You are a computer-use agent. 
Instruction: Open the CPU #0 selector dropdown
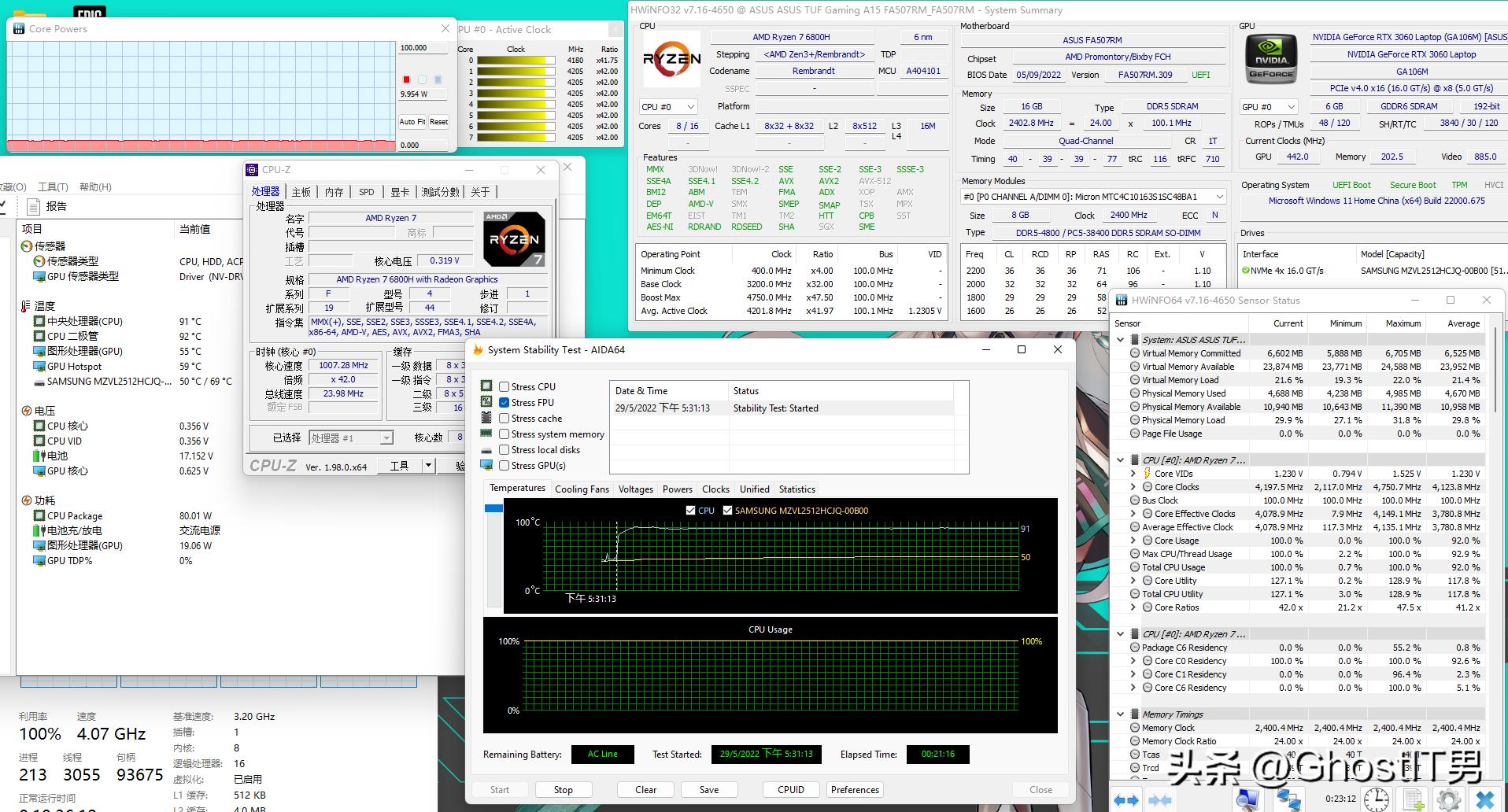point(668,107)
